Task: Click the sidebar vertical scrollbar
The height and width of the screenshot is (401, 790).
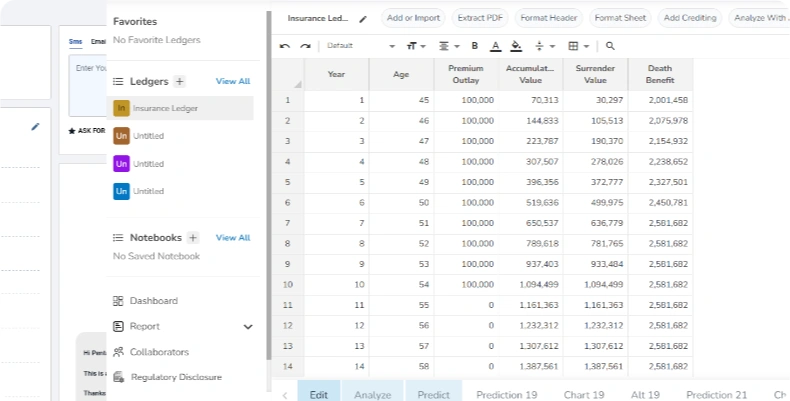Action: point(269,186)
